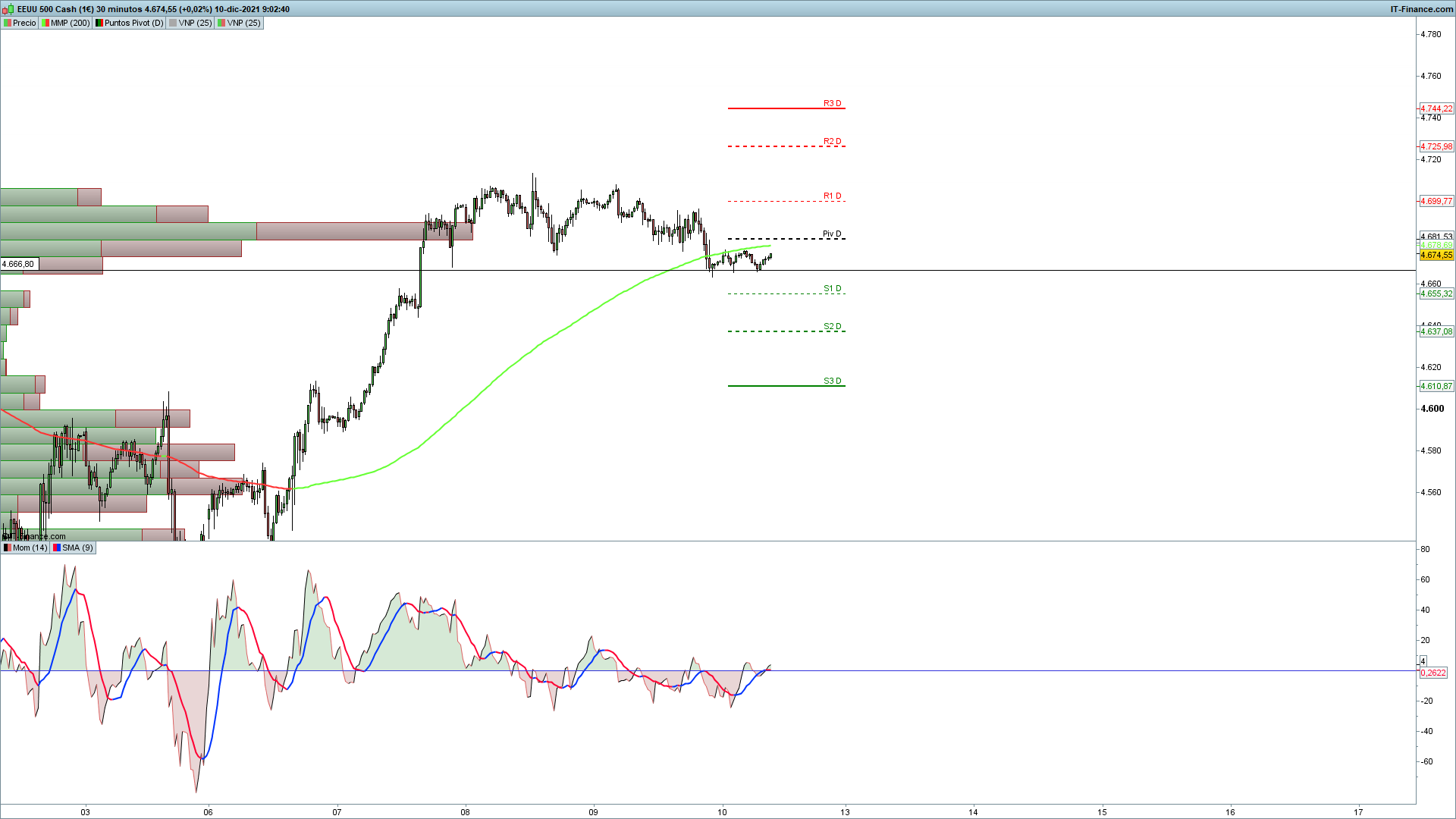
Task: Click the 4.780 price axis label
Action: pos(1431,34)
